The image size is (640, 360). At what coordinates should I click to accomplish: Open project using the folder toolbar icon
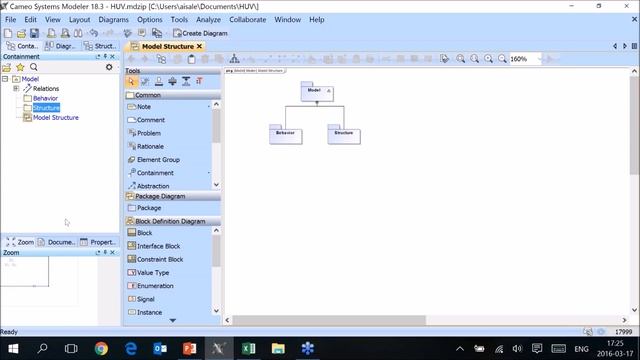[x=21, y=33]
